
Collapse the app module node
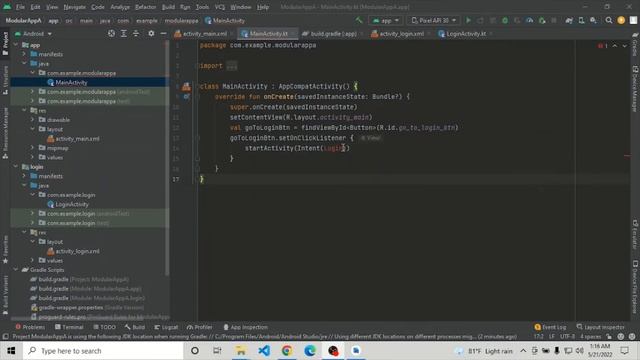[x=16, y=45]
